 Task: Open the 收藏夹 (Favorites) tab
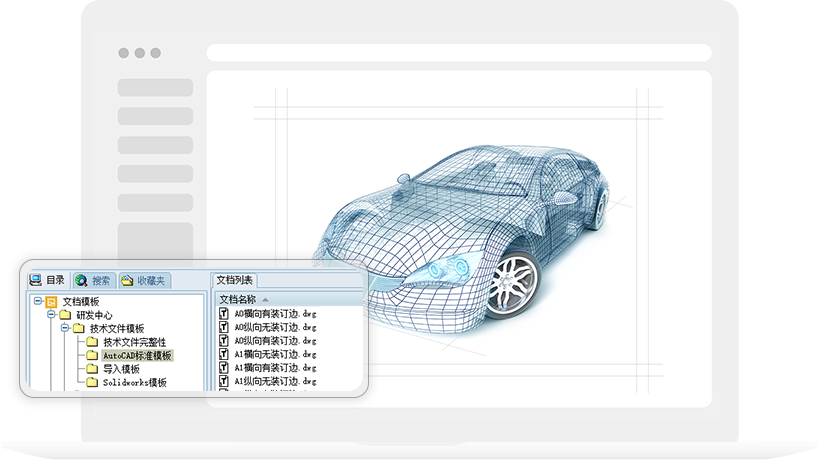145,281
